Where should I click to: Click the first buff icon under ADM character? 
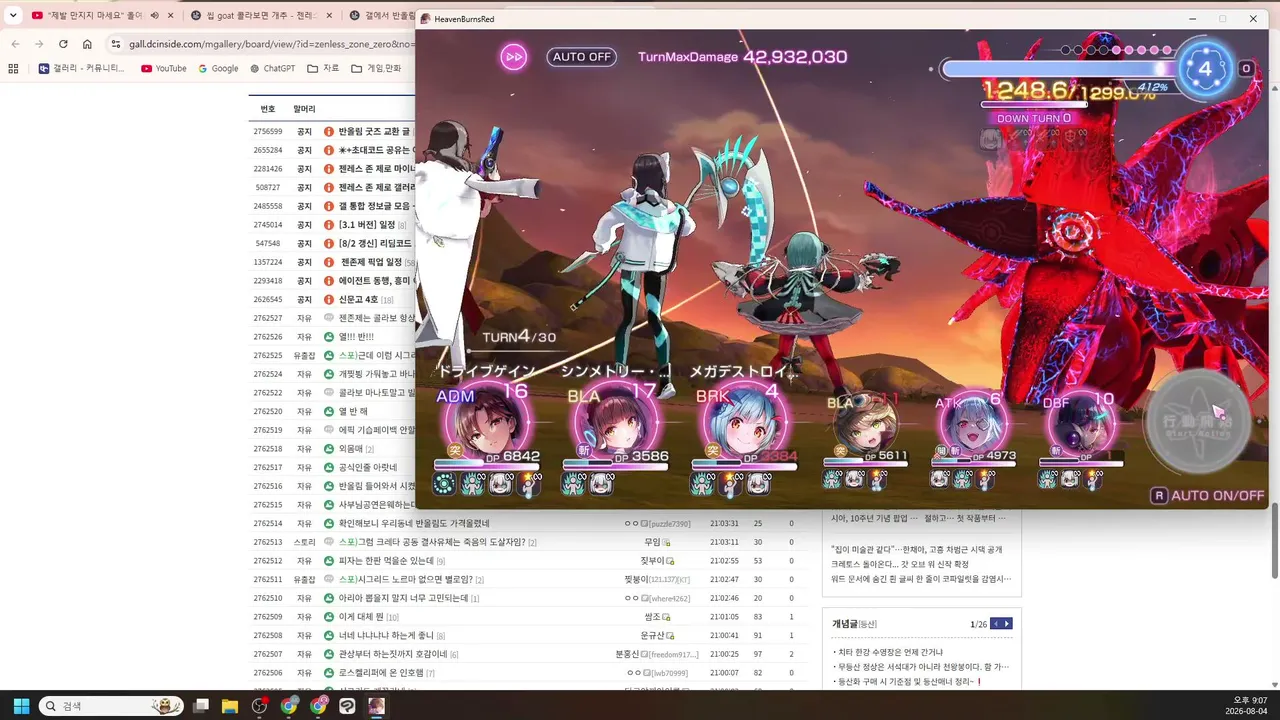coord(444,484)
